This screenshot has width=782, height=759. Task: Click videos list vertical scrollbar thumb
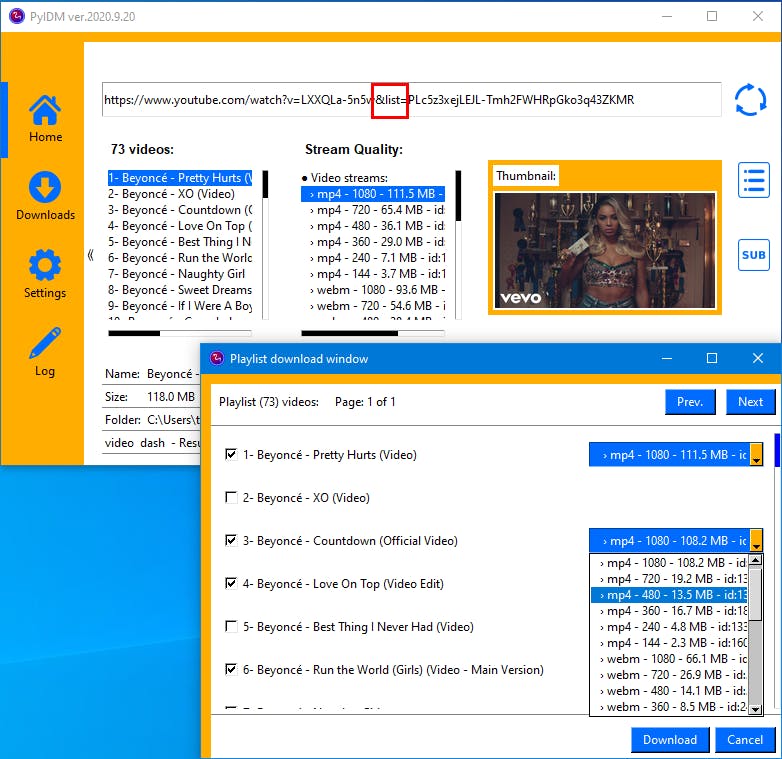coord(265,184)
